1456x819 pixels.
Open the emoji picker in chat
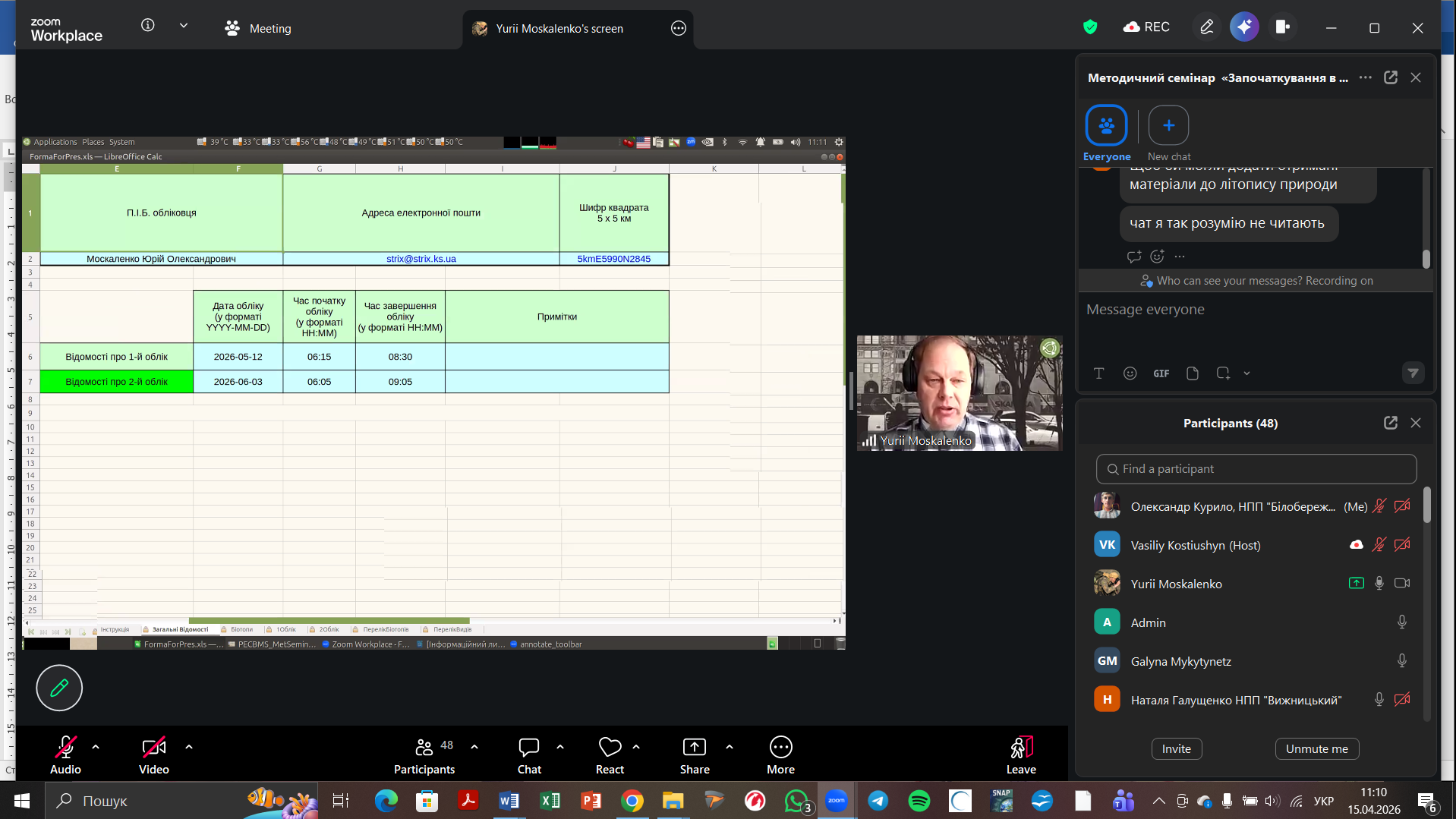(1130, 373)
